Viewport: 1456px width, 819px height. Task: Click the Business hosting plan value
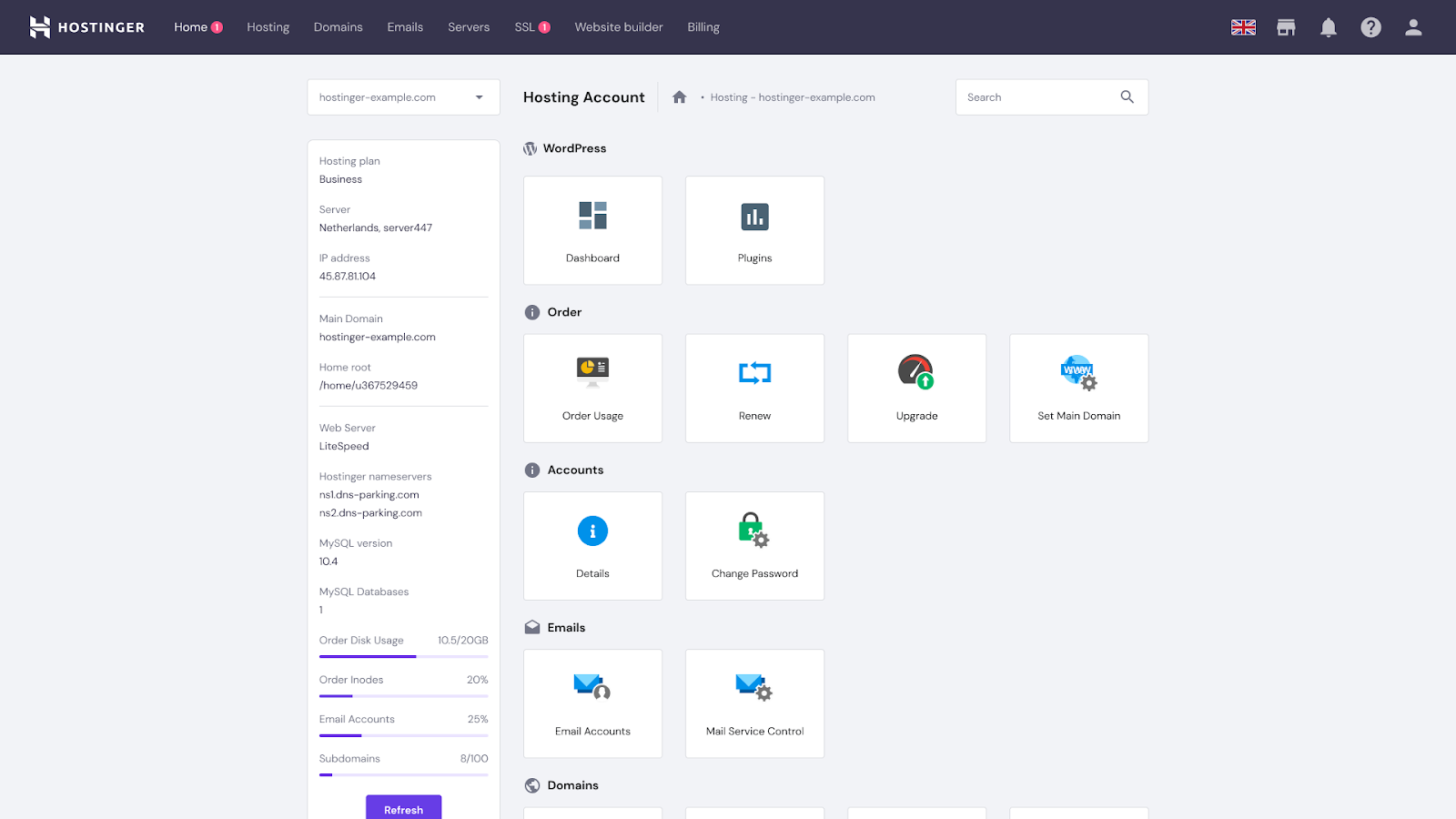click(340, 179)
